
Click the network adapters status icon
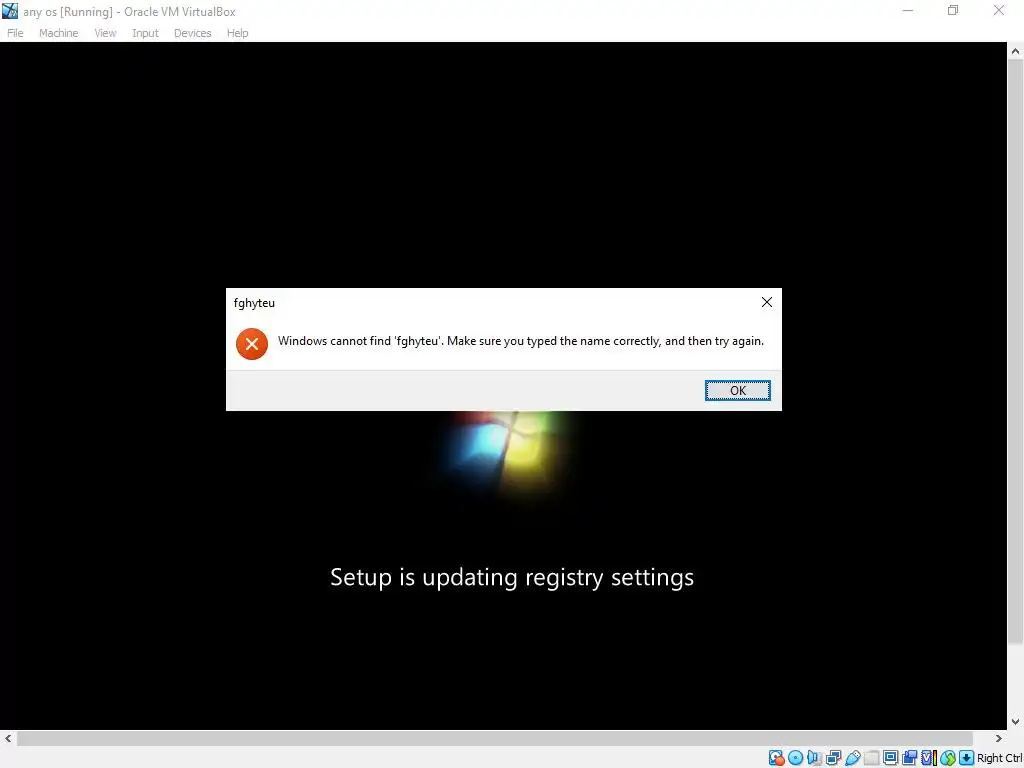pyautogui.click(x=833, y=758)
